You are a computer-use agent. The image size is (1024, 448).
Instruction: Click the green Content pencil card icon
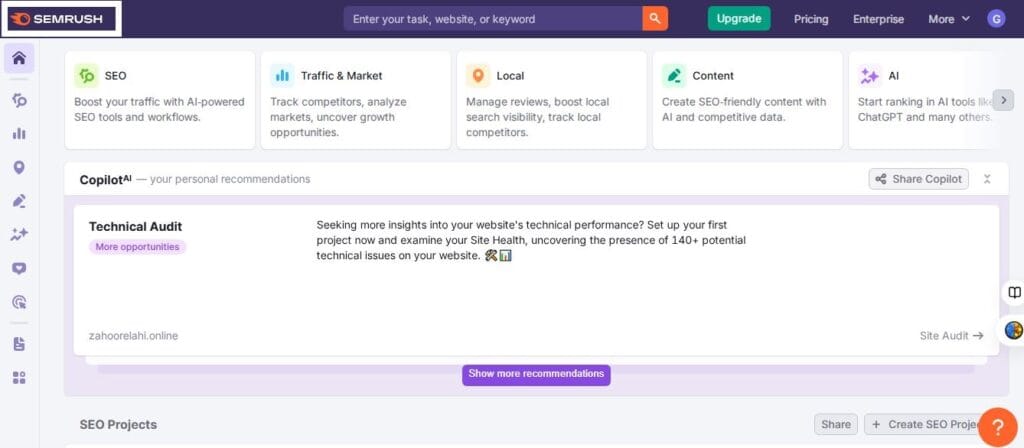coord(674,76)
